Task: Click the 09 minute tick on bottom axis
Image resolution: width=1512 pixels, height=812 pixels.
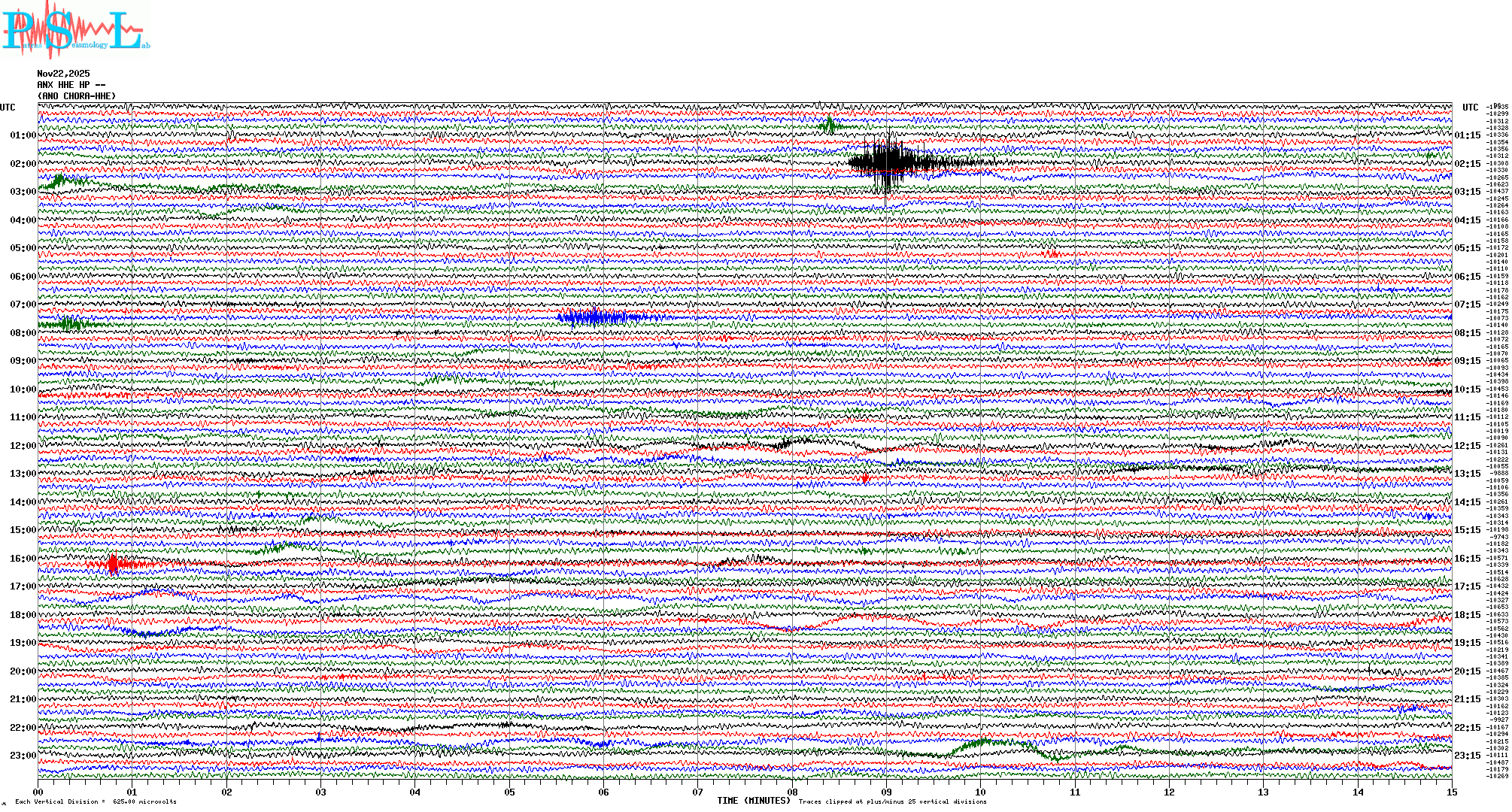Action: pyautogui.click(x=886, y=792)
